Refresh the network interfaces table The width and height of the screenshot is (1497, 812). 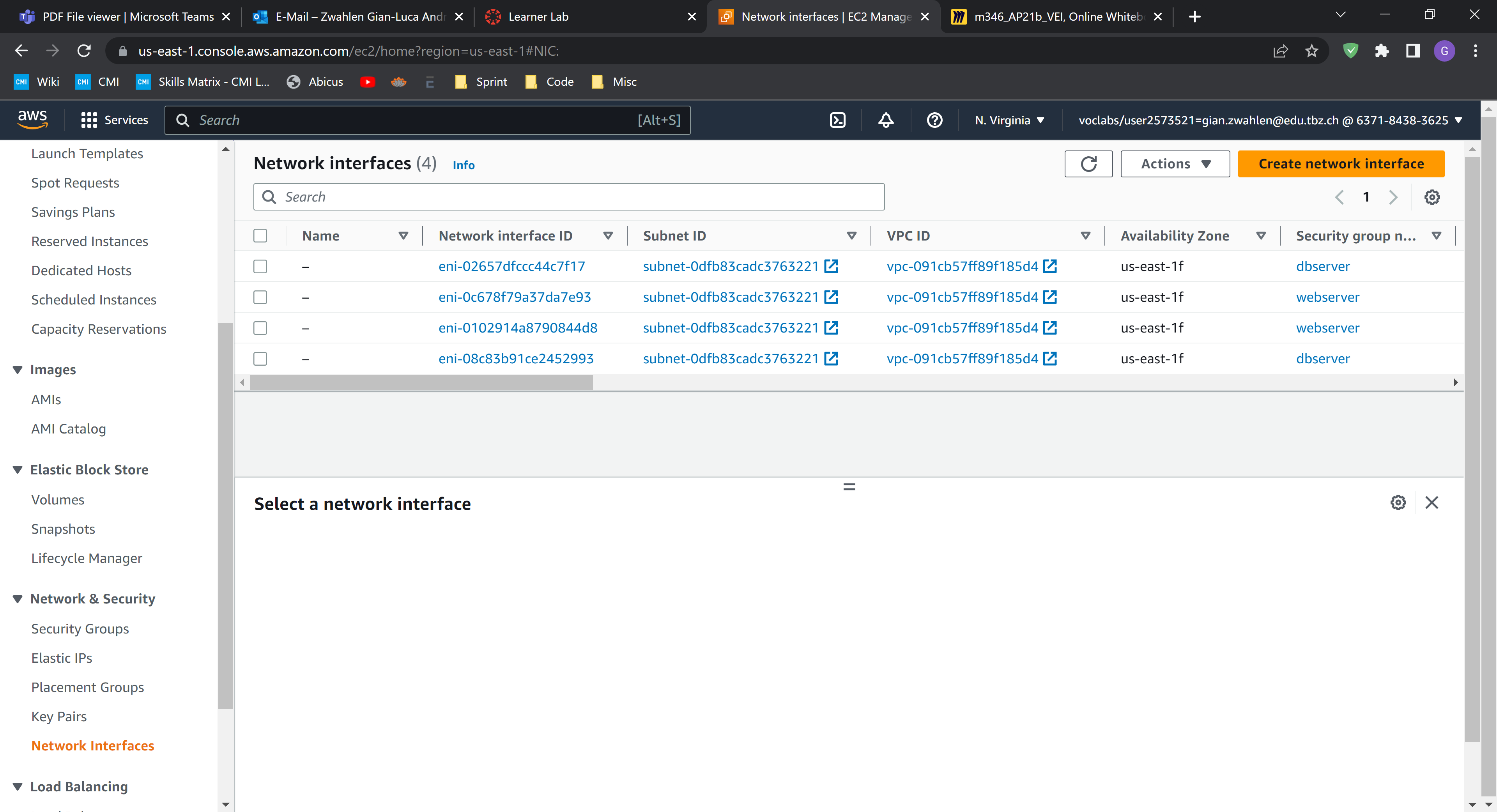1088,164
